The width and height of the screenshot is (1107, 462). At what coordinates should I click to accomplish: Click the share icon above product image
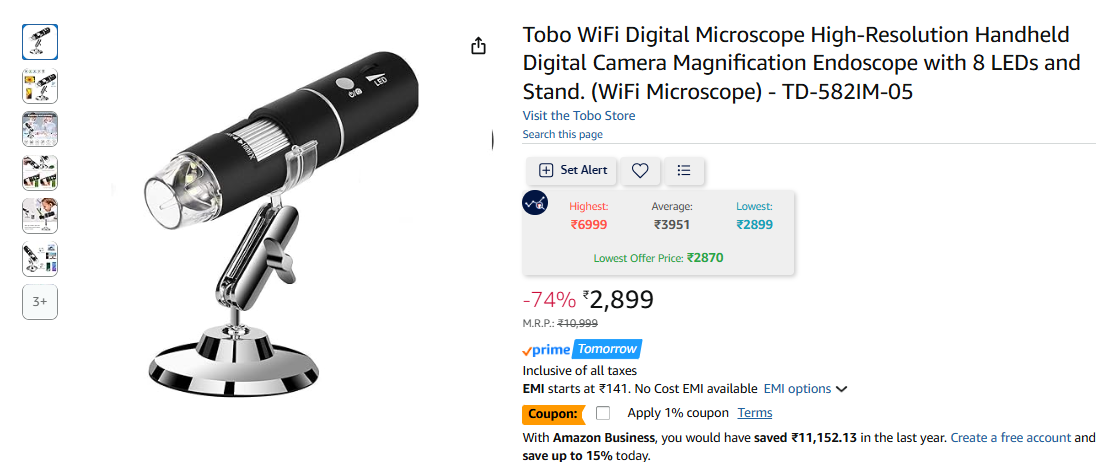tap(479, 47)
